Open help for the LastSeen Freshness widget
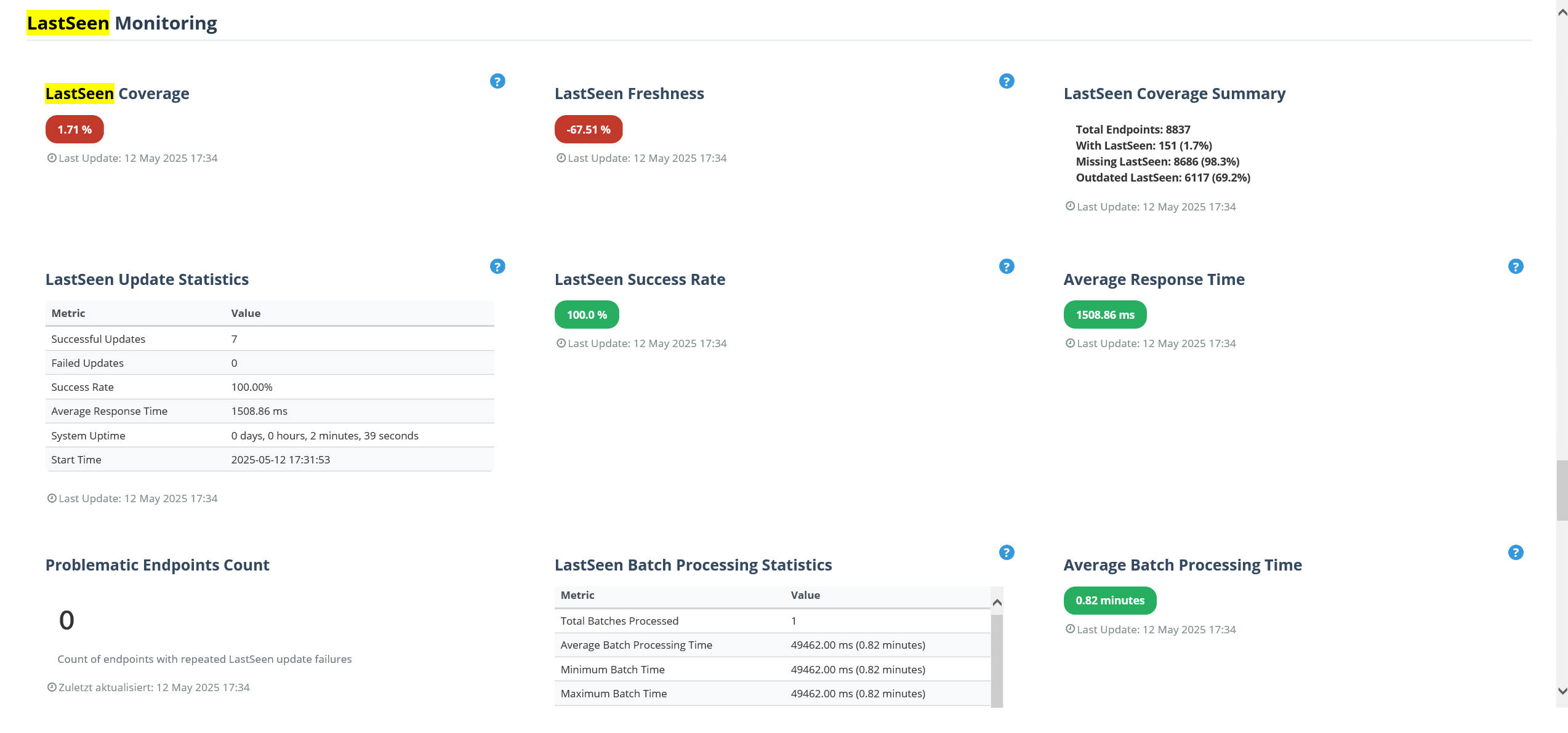The height and width of the screenshot is (733, 1568). 1007,81
